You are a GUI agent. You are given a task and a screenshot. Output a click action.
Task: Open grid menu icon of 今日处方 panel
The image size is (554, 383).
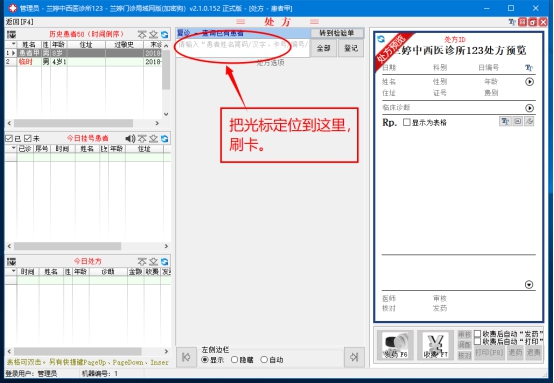pos(11,261)
